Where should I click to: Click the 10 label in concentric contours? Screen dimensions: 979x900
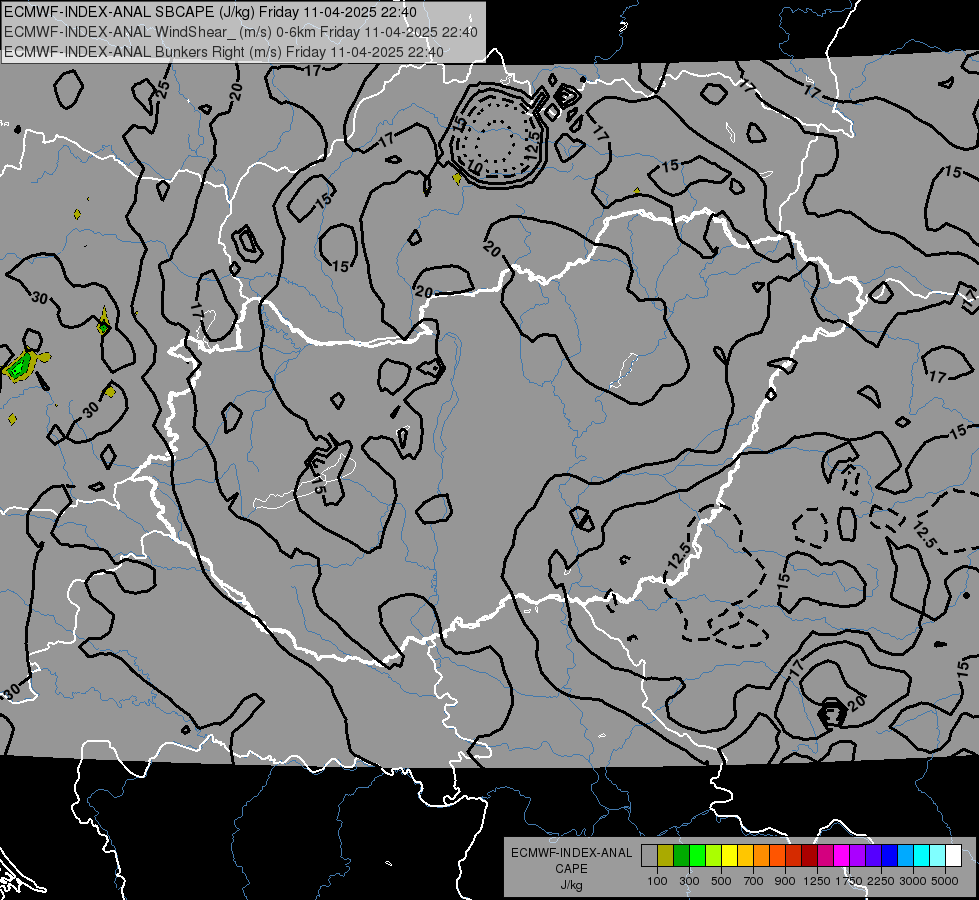point(475,167)
